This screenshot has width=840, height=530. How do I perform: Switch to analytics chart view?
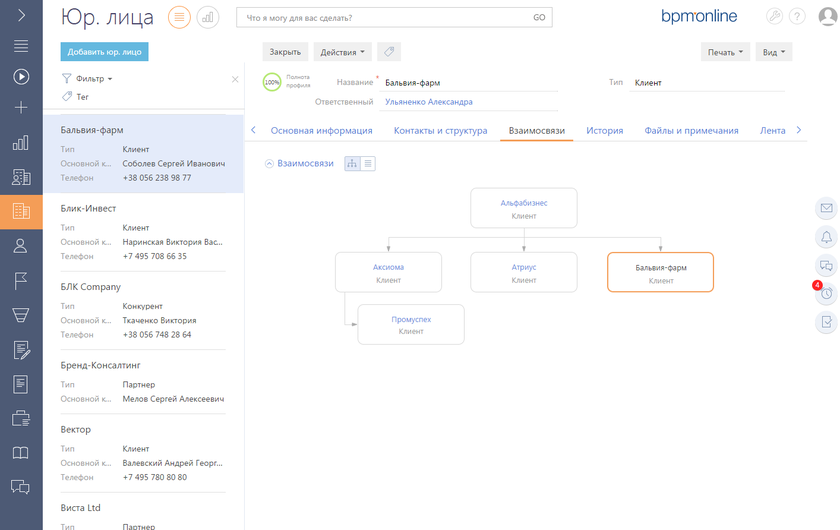208,17
